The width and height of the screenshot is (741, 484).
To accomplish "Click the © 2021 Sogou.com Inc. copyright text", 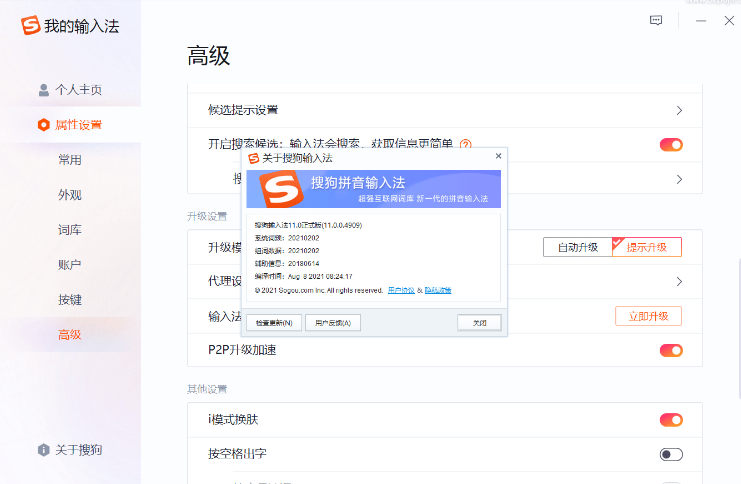I will 319,290.
